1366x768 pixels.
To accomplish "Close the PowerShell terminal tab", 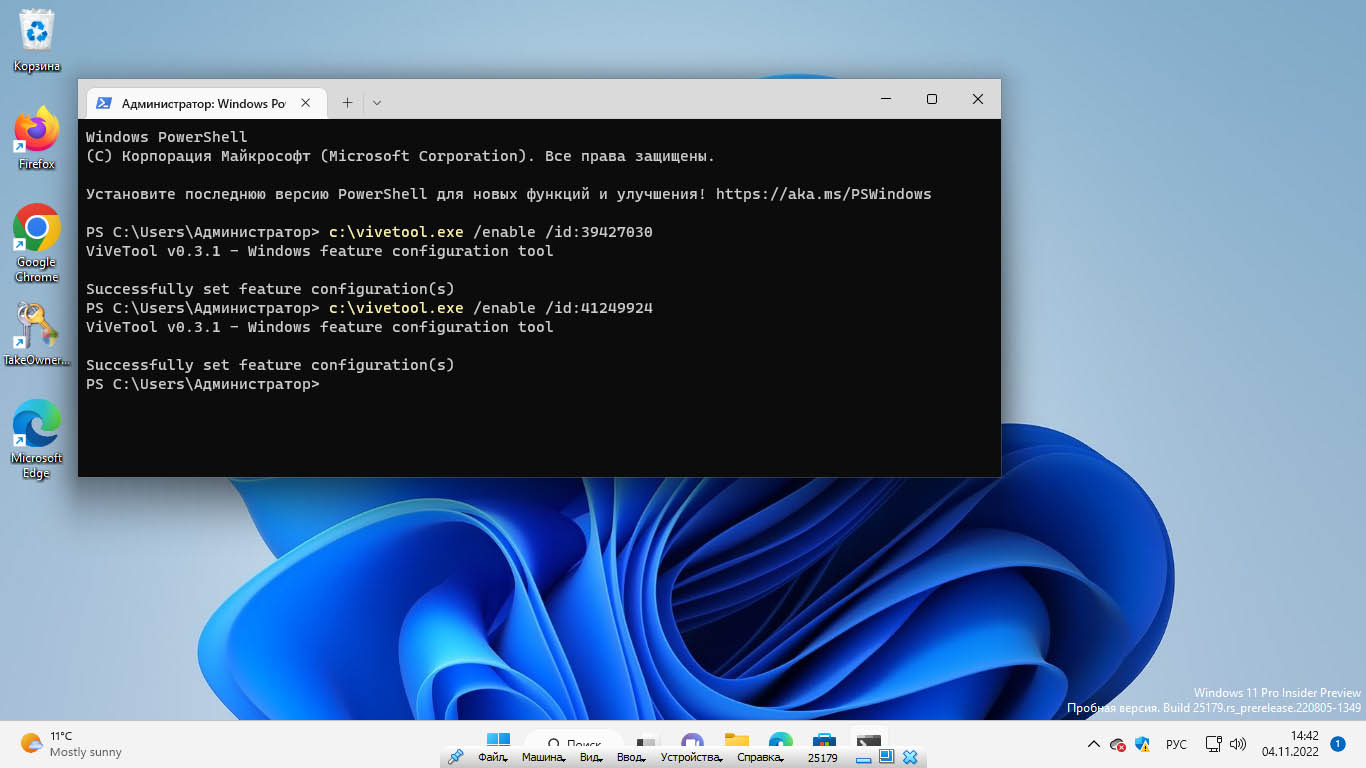I will click(306, 102).
